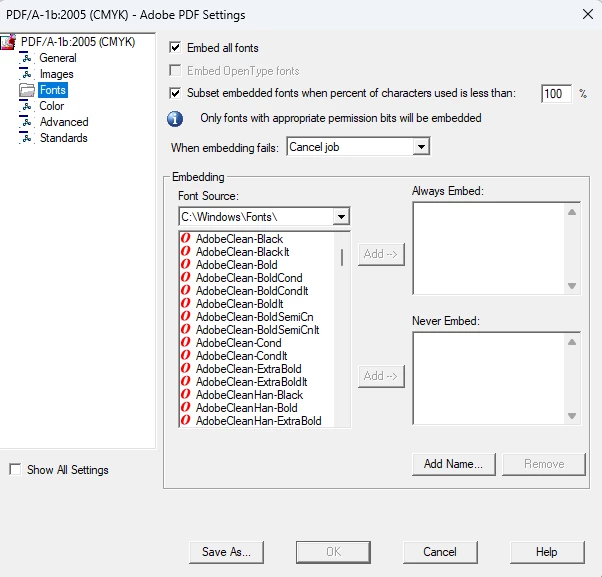Click inside the Always Embed list box

click(489, 249)
